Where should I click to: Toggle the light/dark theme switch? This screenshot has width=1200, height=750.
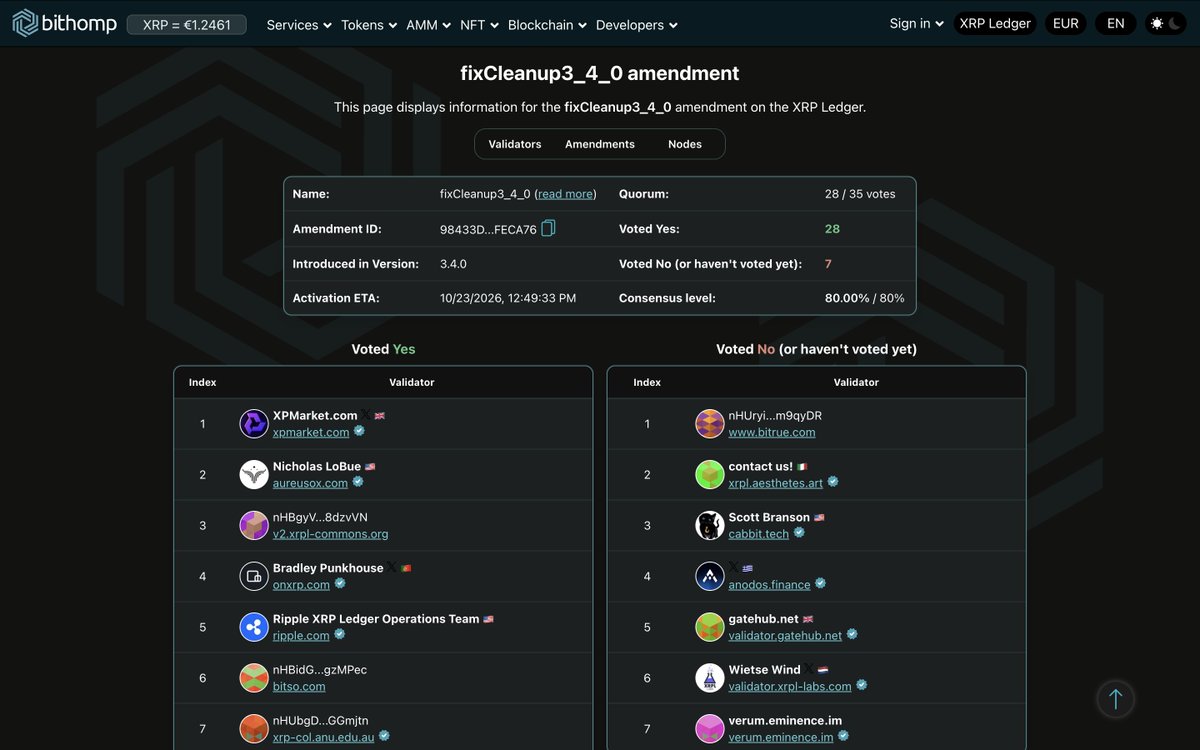point(1166,24)
